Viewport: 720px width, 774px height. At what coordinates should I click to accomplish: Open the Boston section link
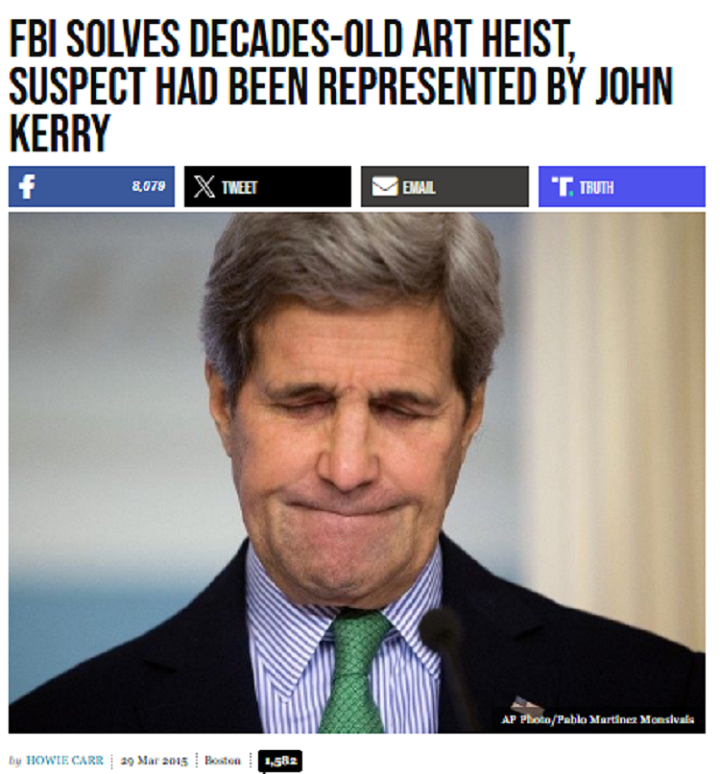tap(223, 760)
